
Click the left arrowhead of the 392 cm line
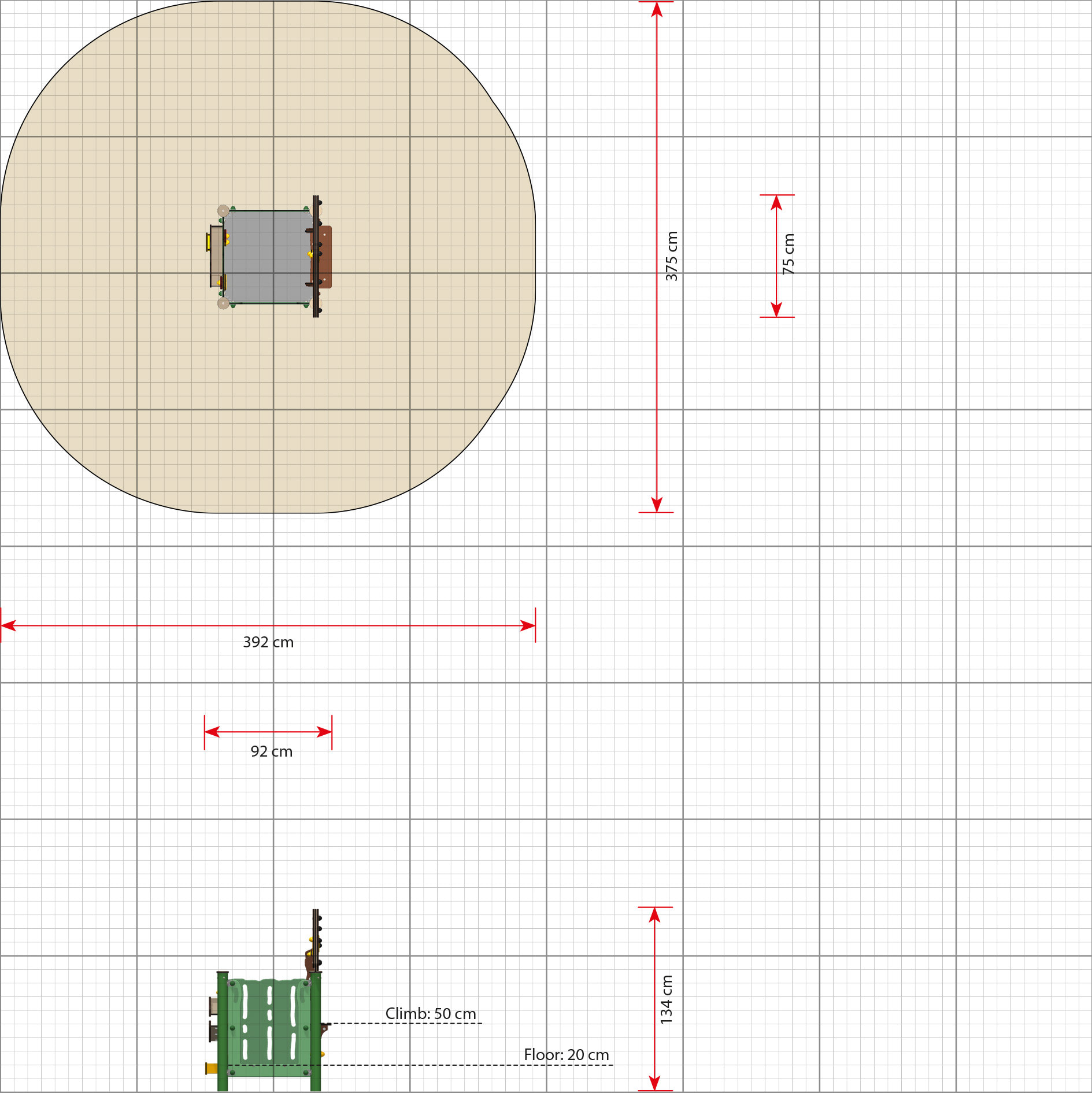pos(9,625)
